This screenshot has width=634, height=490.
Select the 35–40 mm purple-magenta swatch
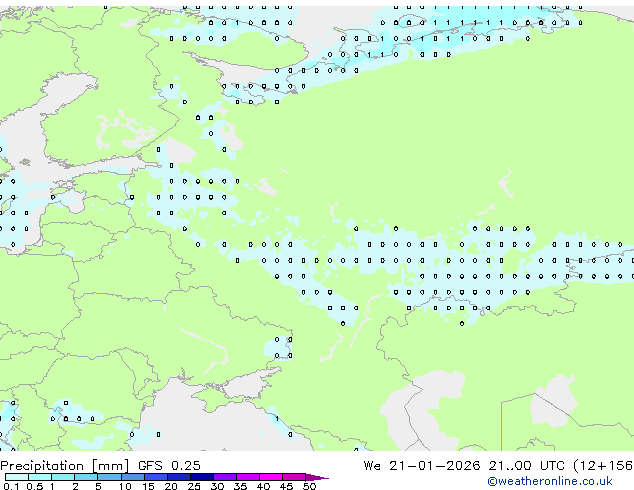[247, 477]
